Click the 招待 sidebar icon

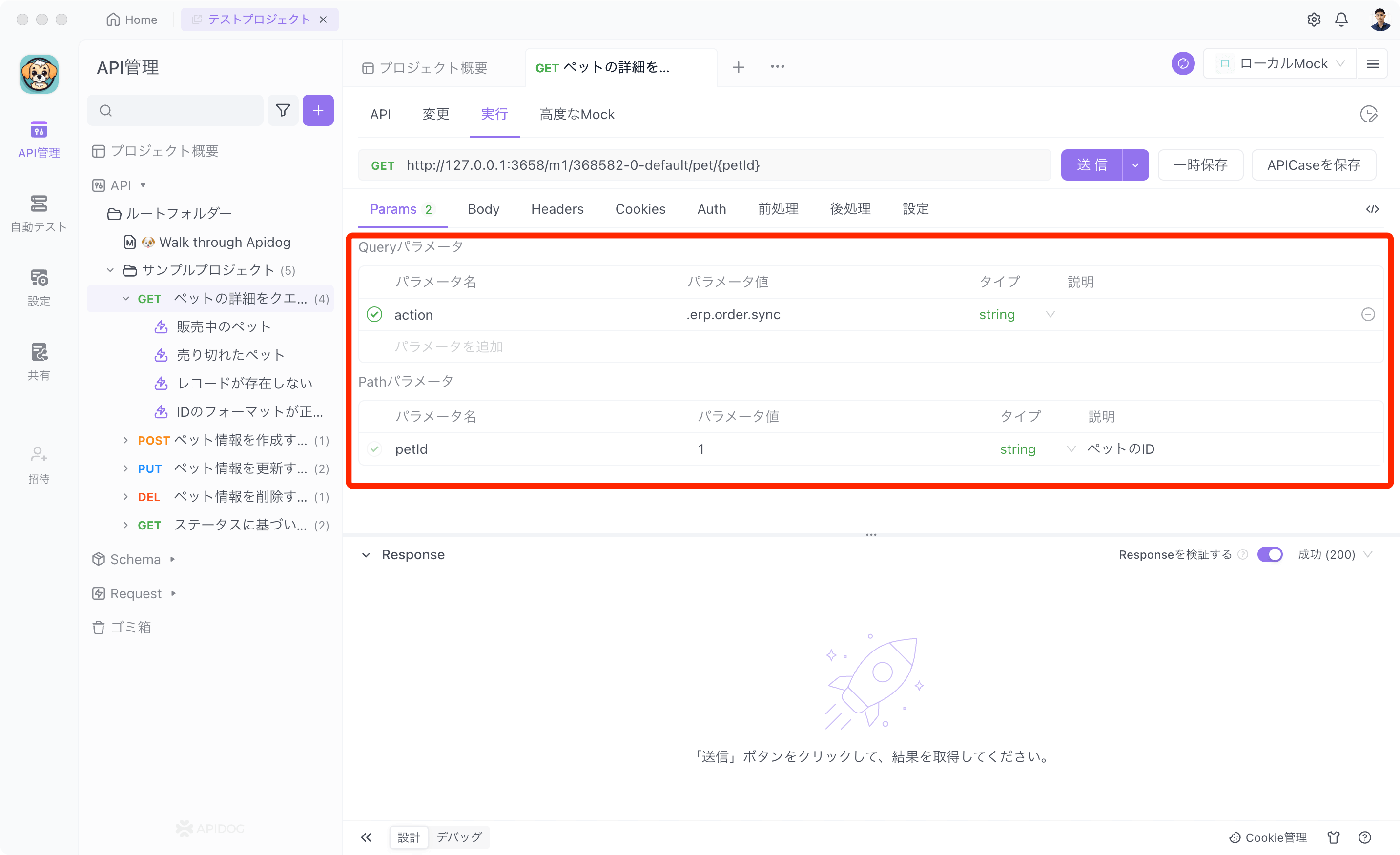[38, 454]
